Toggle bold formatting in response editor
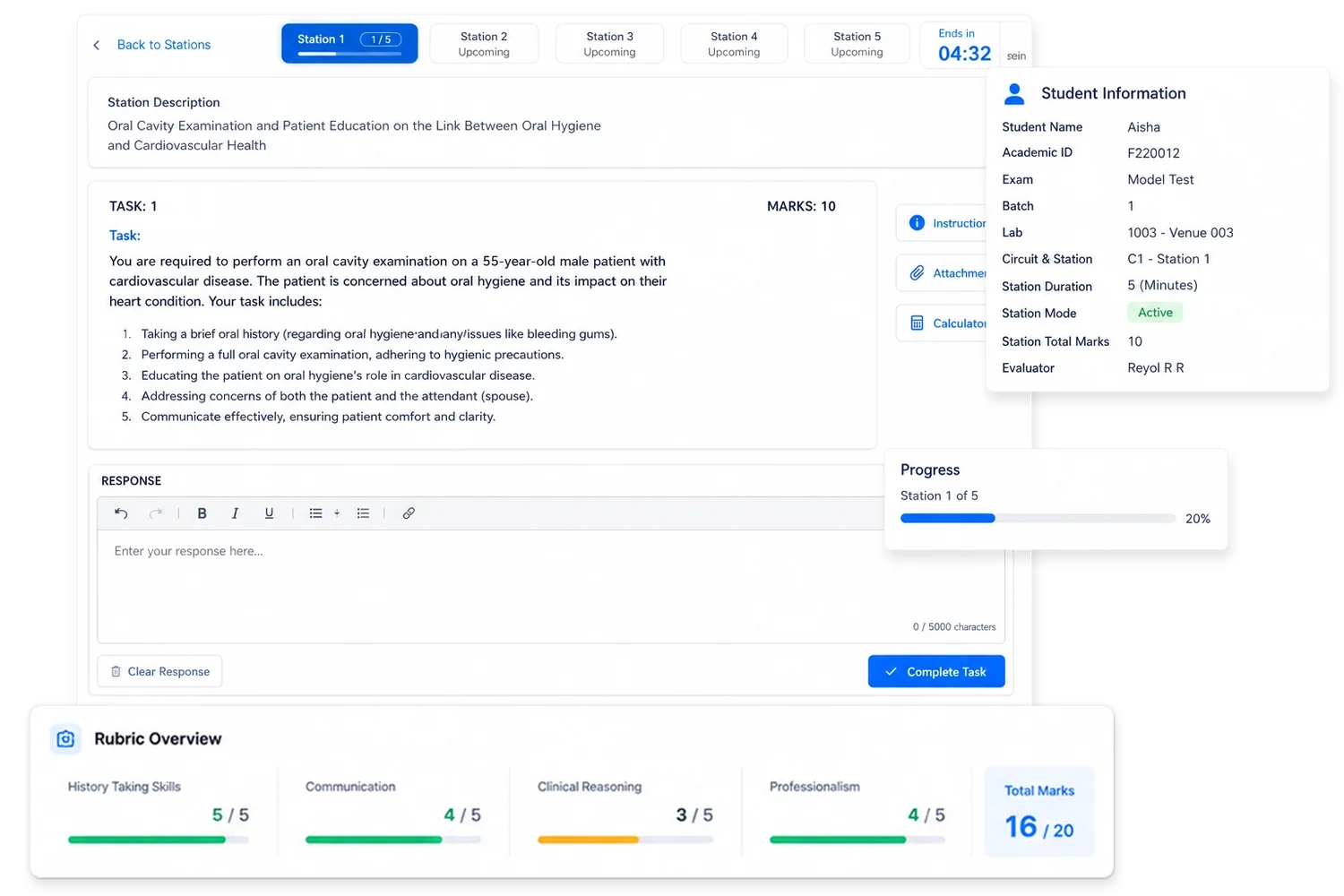 click(202, 513)
